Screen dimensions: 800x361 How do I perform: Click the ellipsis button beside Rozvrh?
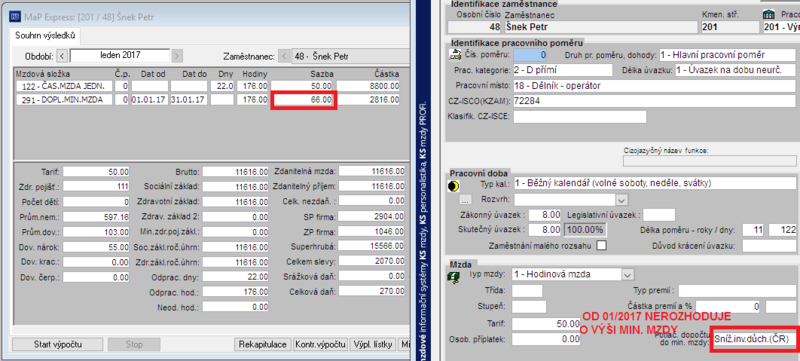coord(465,199)
